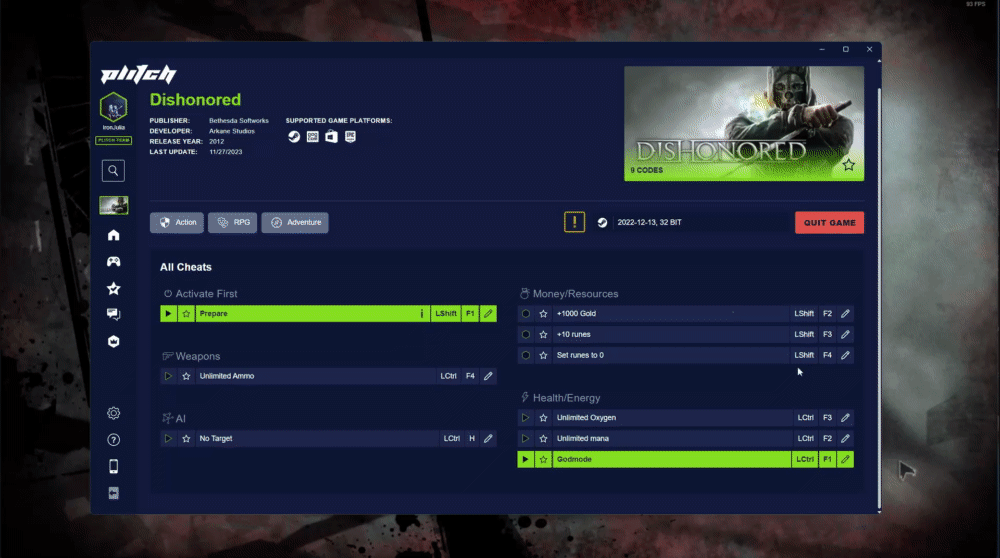Edit hotkey for Unlimited mana
Image resolution: width=1000 pixels, height=558 pixels.
[x=845, y=439]
